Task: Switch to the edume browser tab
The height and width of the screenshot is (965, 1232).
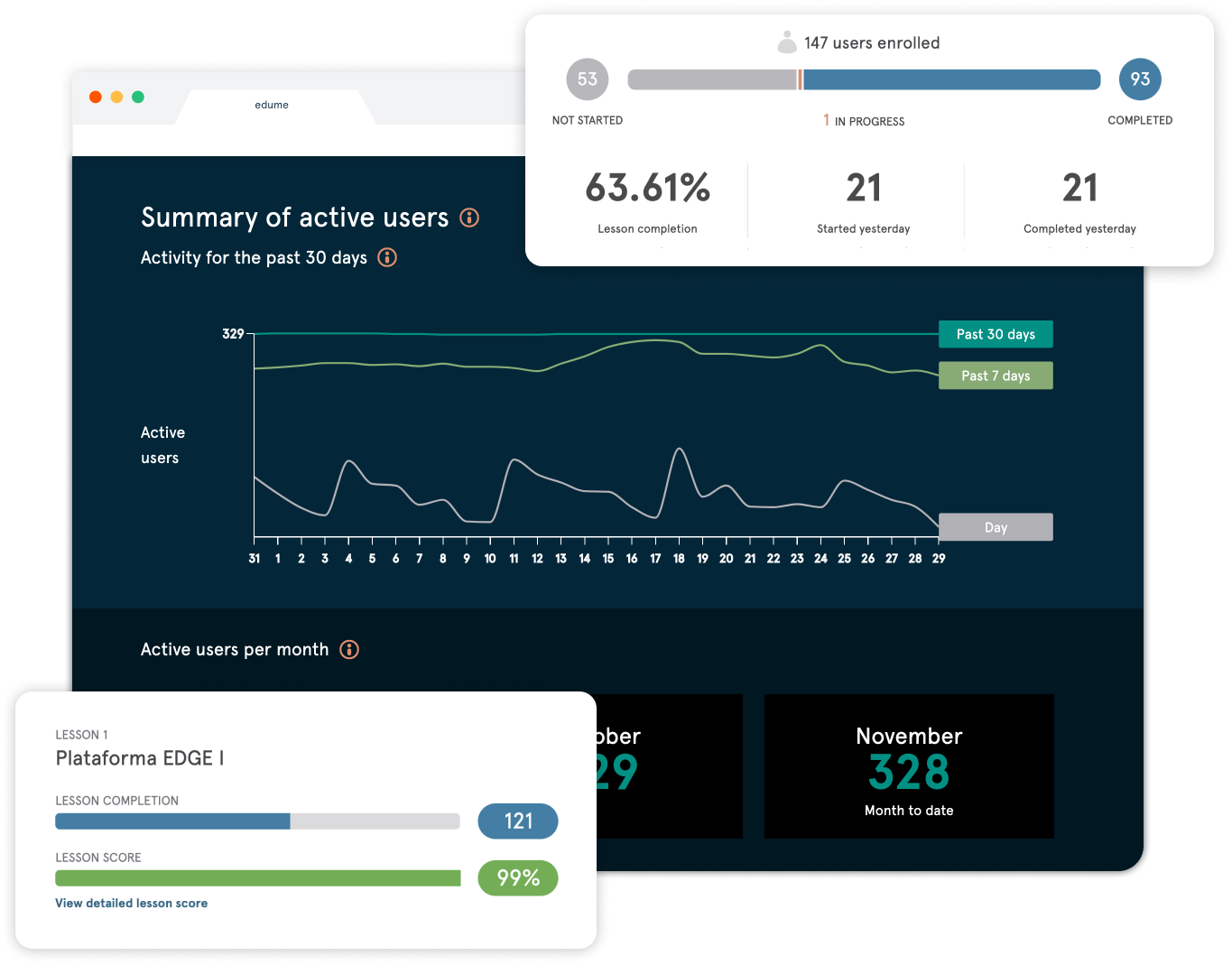Action: 272,105
